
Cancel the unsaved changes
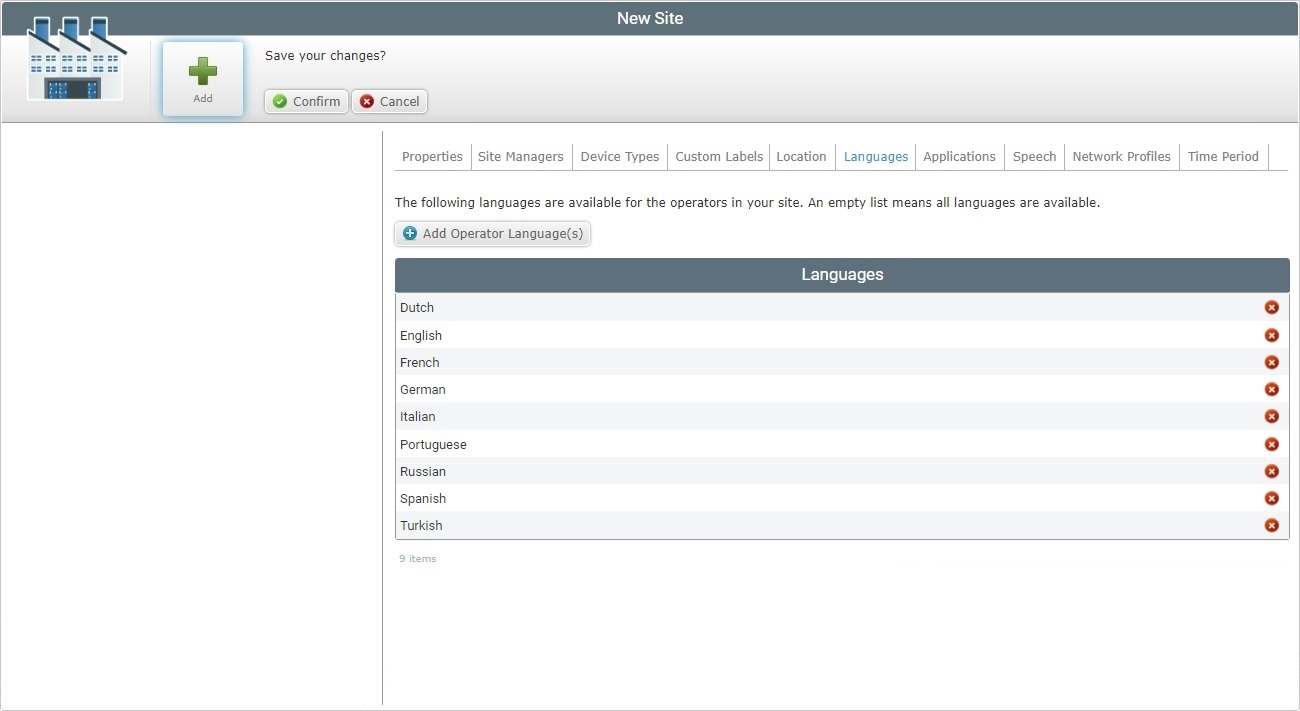tap(389, 101)
